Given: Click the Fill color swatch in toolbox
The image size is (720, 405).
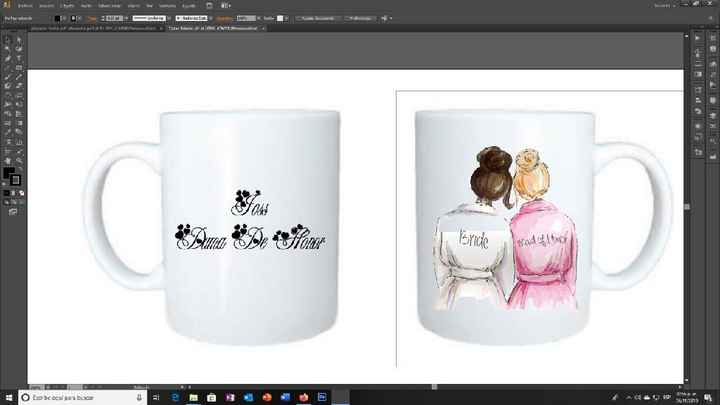Looking at the screenshot, I should point(9,173).
